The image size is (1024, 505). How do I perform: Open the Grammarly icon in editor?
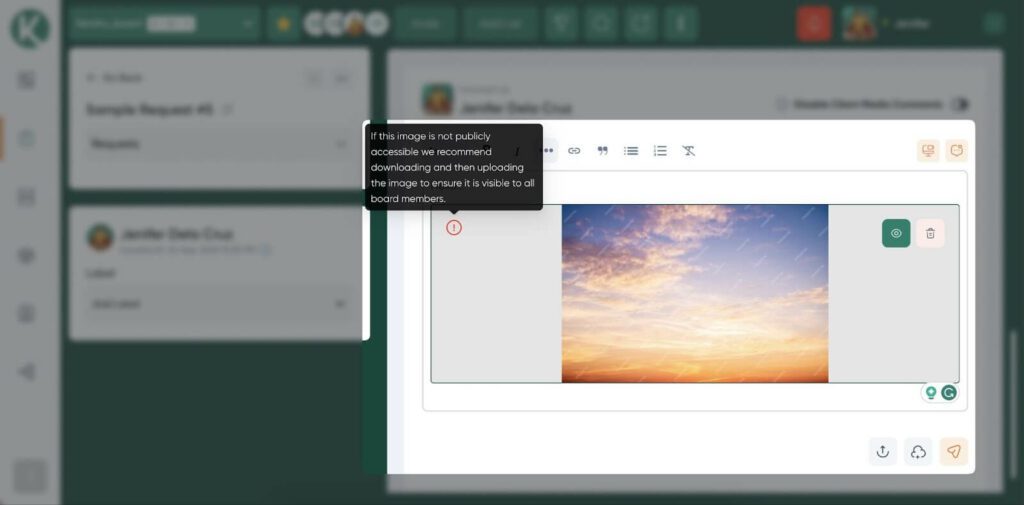point(949,393)
